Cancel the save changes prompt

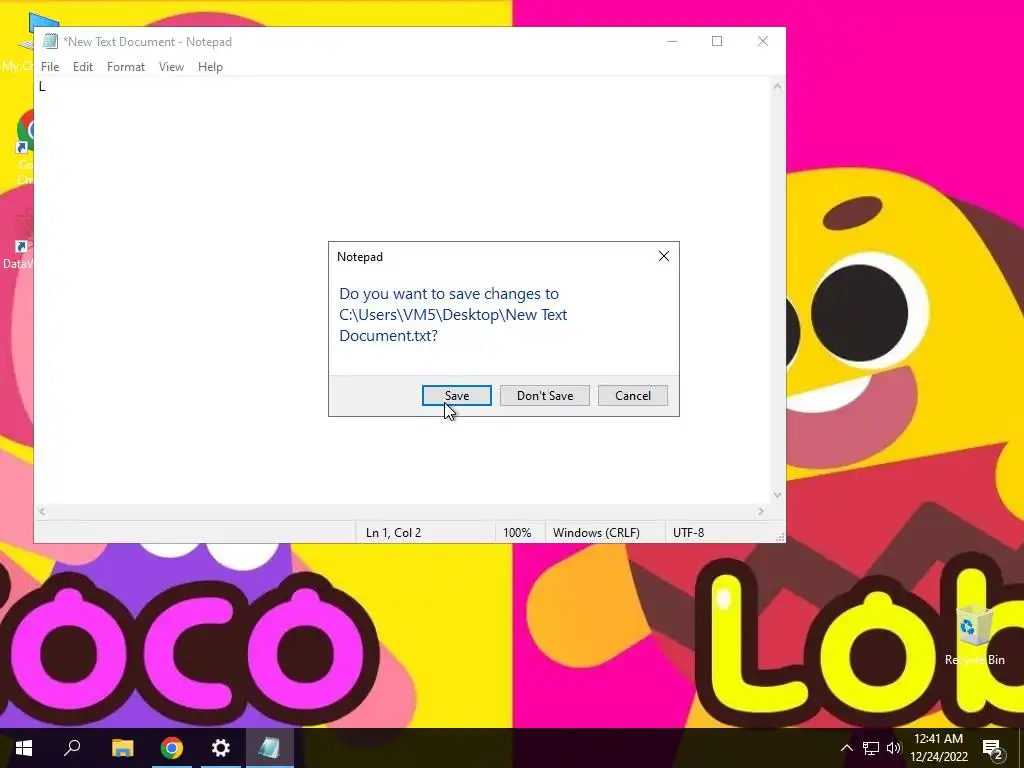point(633,395)
